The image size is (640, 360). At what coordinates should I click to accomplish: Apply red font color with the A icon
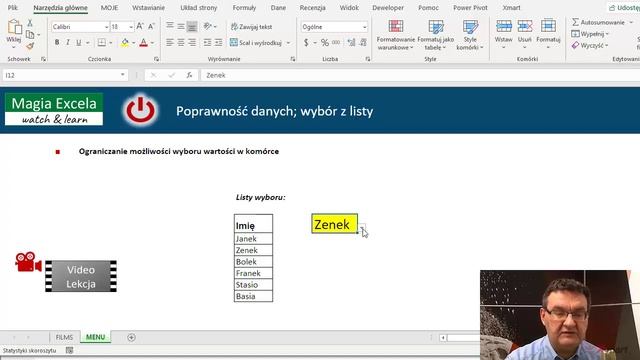(x=143, y=42)
